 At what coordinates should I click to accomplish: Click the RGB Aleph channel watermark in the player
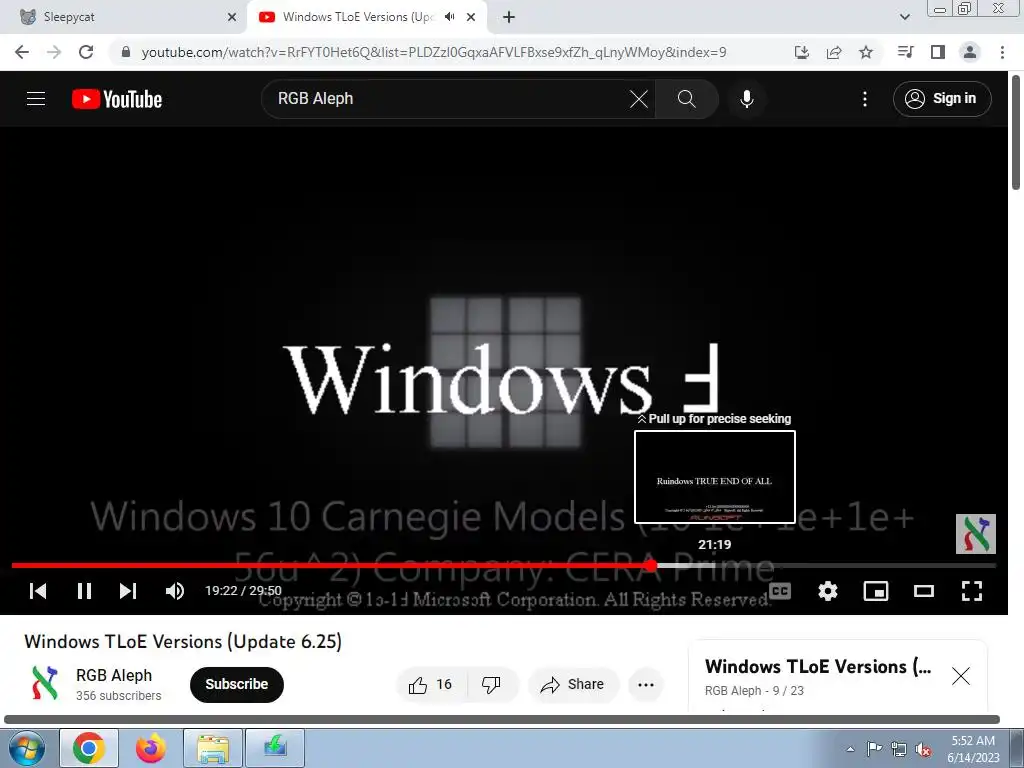976,534
